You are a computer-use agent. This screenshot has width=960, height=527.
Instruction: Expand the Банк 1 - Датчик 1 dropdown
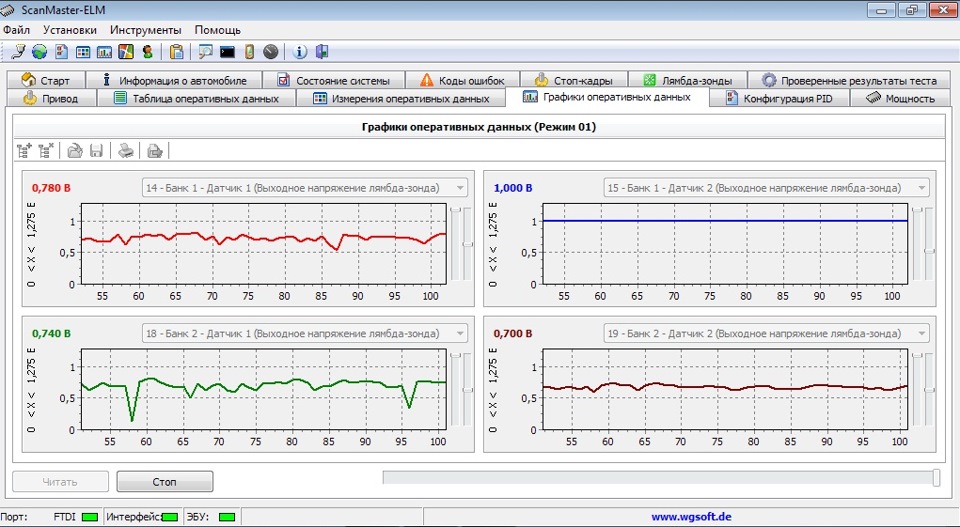click(x=459, y=188)
